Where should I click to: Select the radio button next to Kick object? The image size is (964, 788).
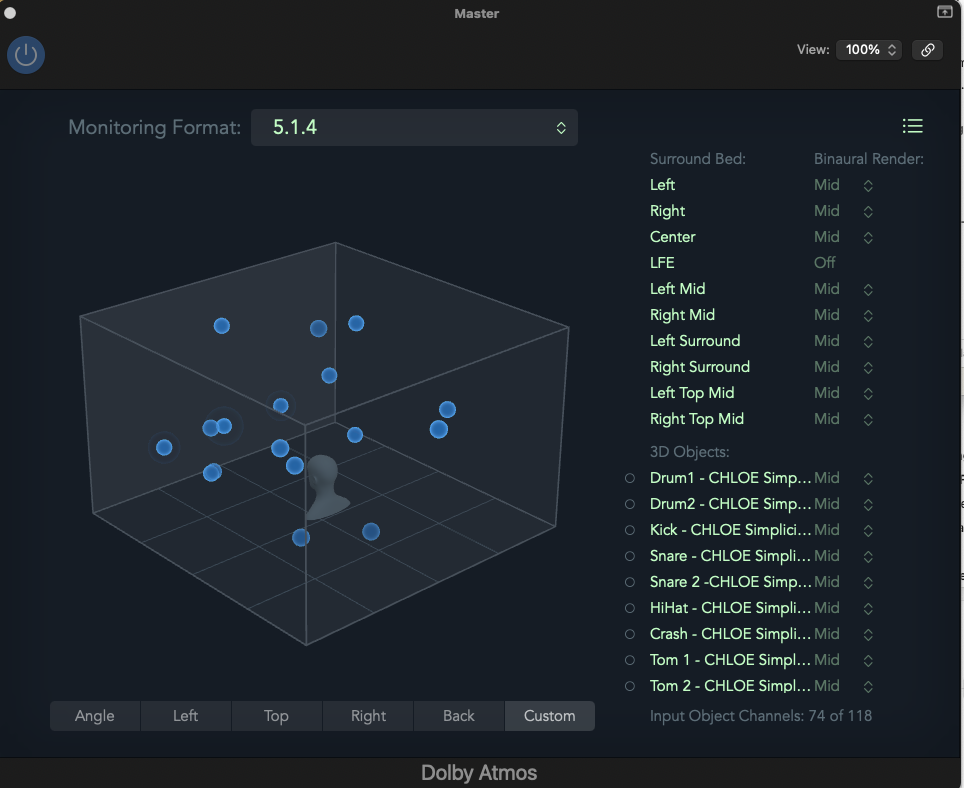[630, 530]
